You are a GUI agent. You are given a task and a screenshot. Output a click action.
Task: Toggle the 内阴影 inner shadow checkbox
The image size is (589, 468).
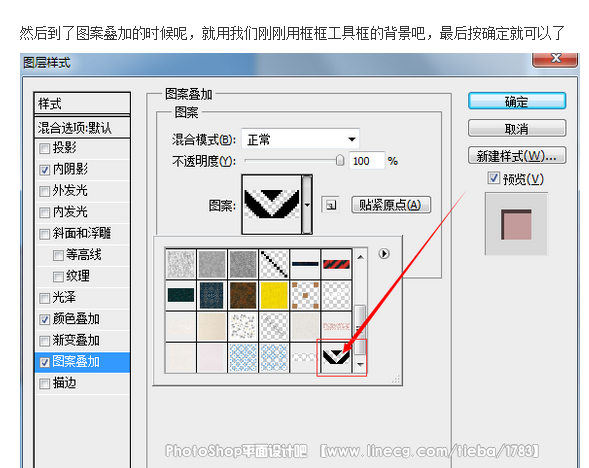44,170
